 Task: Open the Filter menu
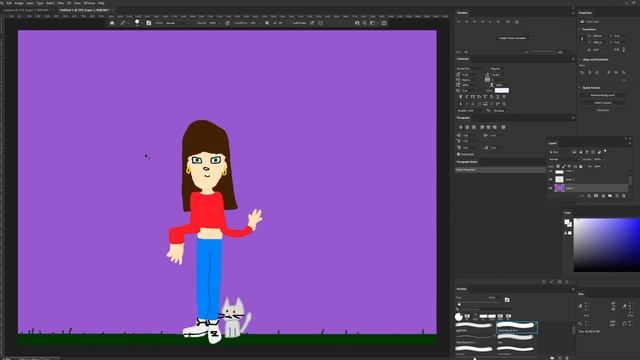(61, 3)
